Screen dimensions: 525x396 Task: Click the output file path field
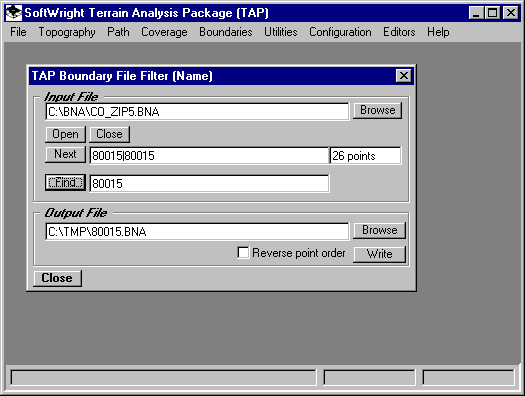coord(197,232)
